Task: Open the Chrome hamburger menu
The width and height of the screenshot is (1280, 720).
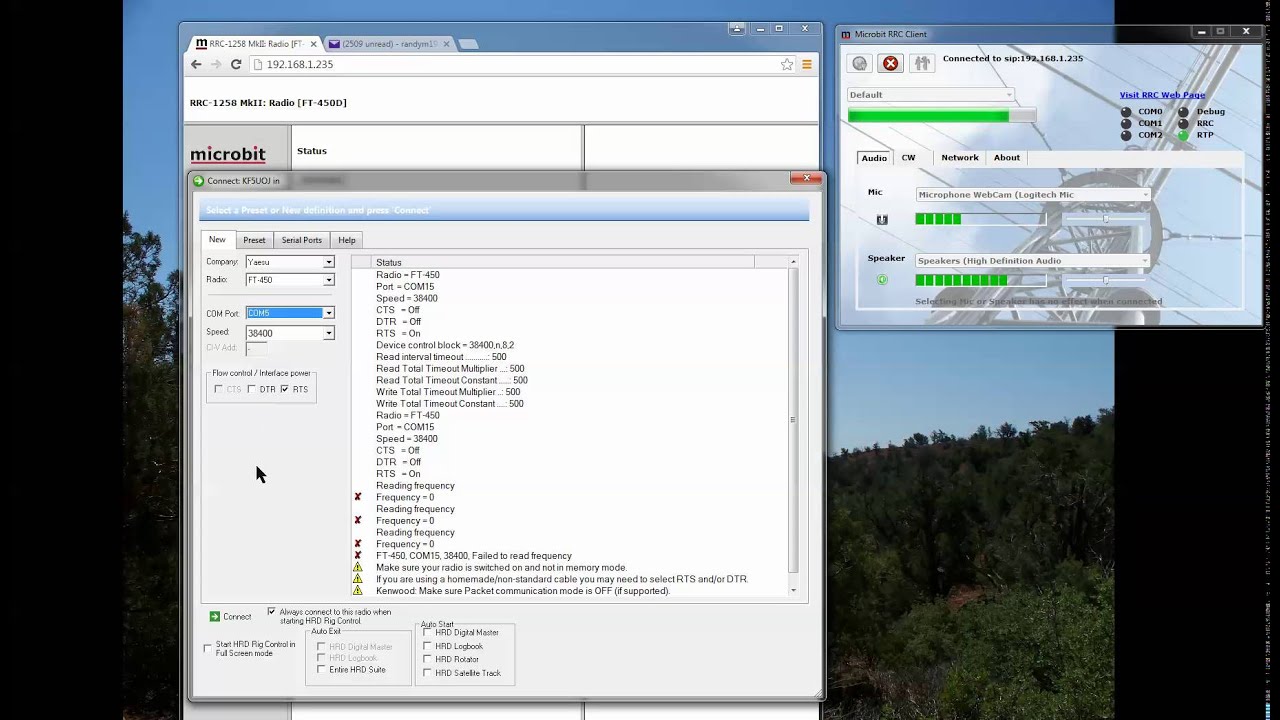Action: (x=807, y=64)
